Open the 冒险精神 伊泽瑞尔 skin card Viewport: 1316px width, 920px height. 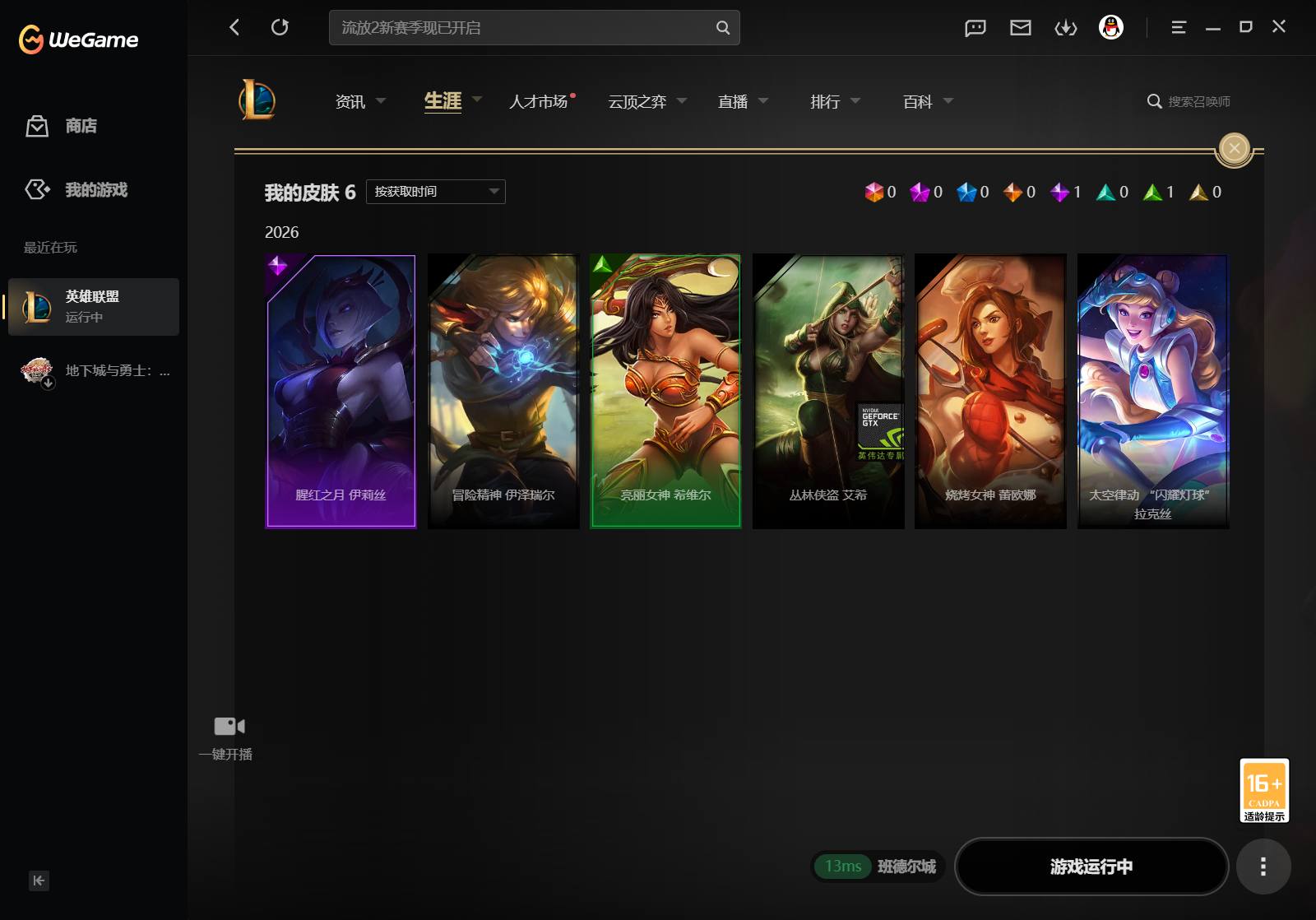pos(503,391)
